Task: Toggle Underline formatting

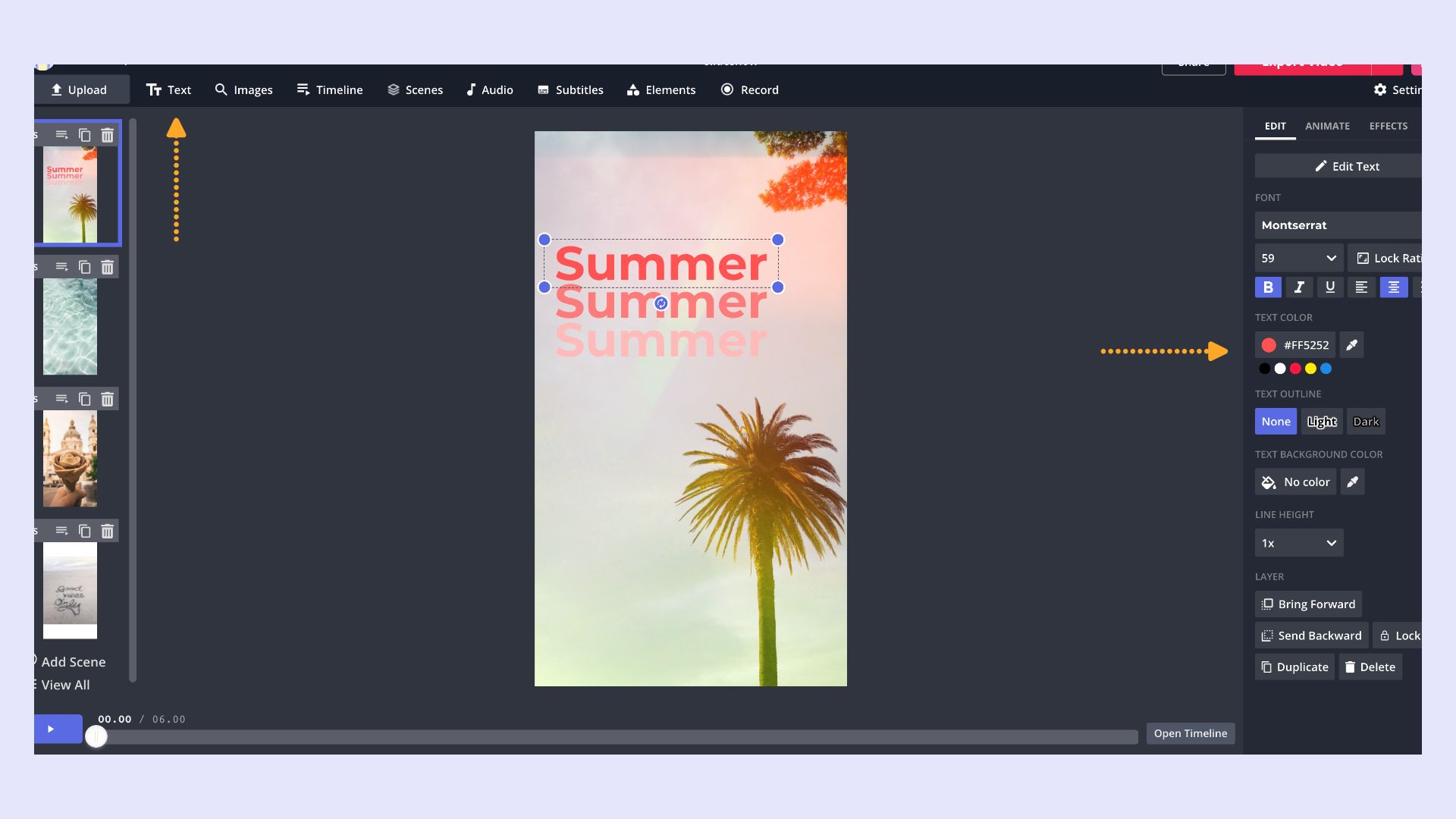Action: point(1330,287)
